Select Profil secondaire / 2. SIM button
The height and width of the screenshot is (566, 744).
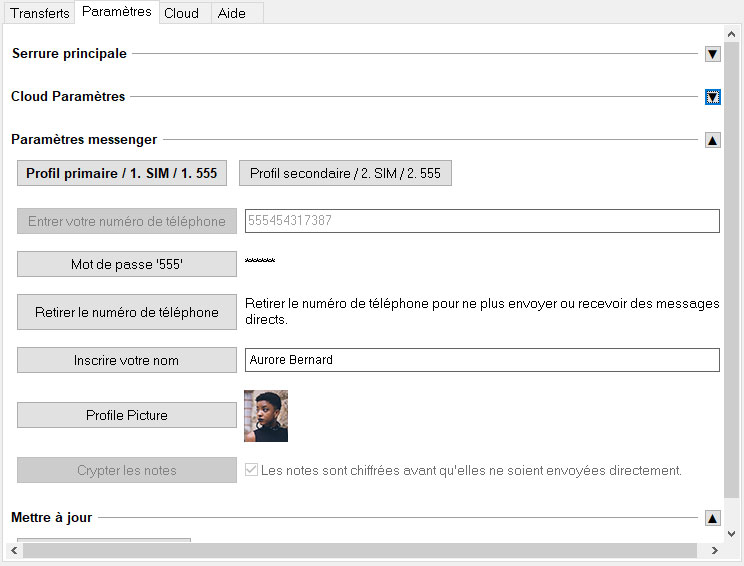click(x=345, y=173)
